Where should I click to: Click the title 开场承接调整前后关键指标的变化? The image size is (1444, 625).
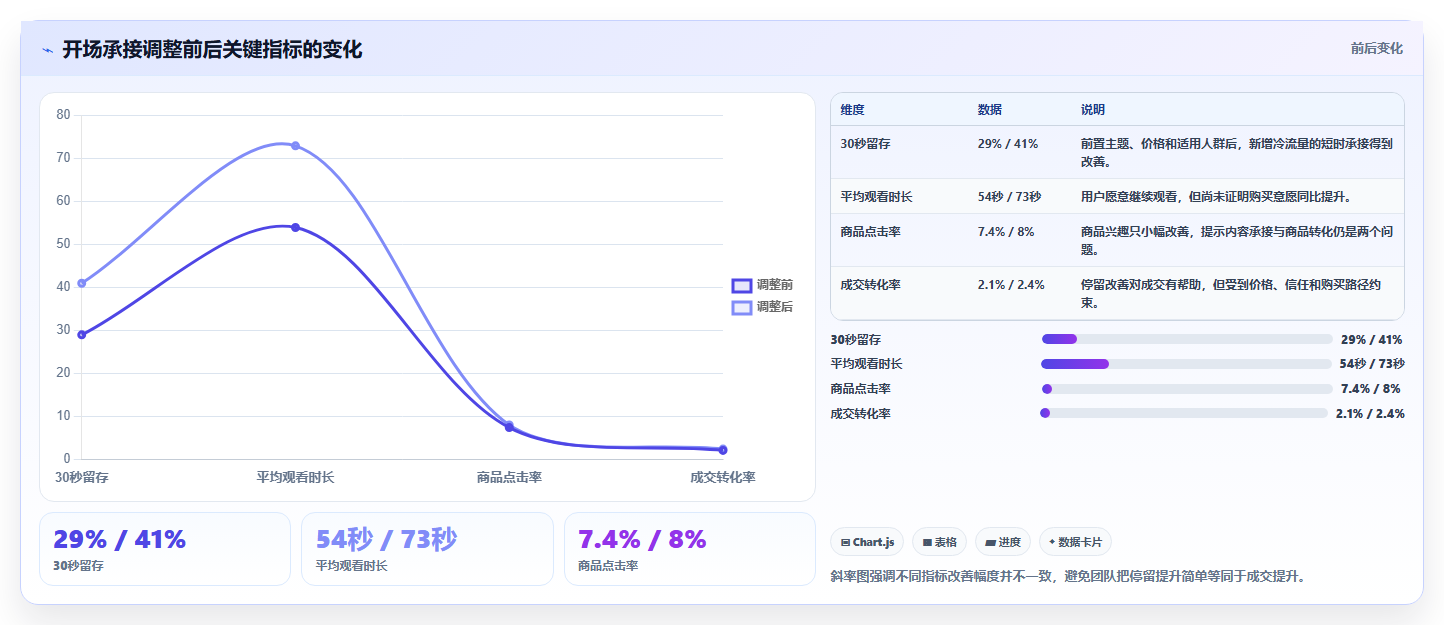212,50
